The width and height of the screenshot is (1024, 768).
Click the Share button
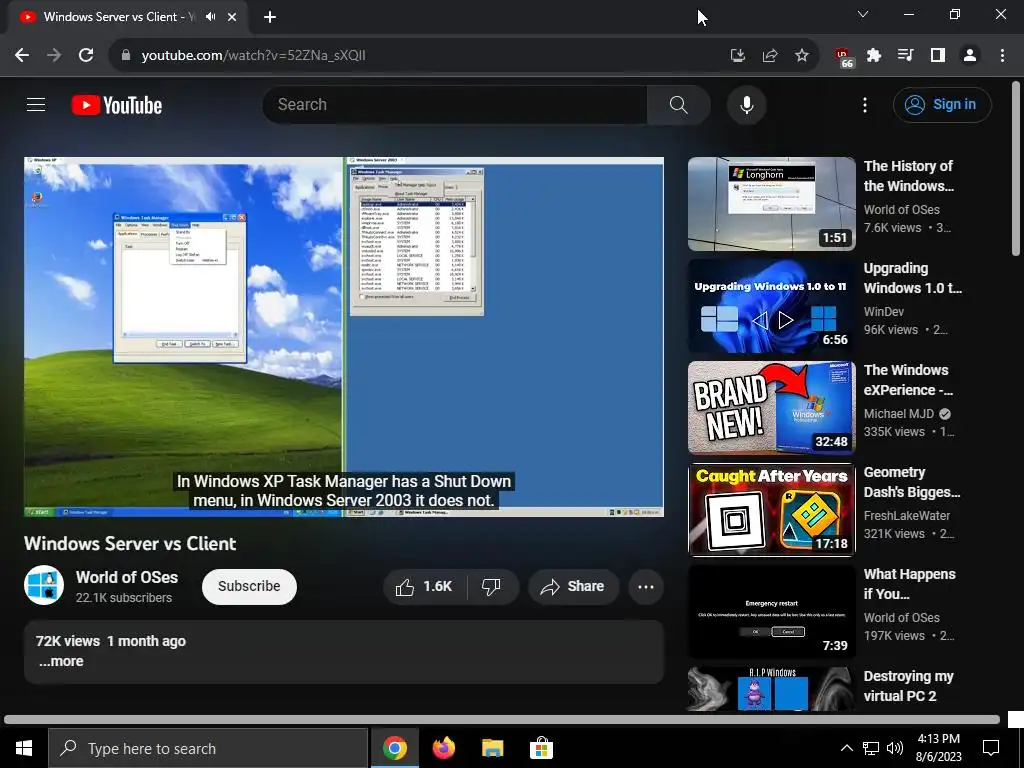coord(573,586)
